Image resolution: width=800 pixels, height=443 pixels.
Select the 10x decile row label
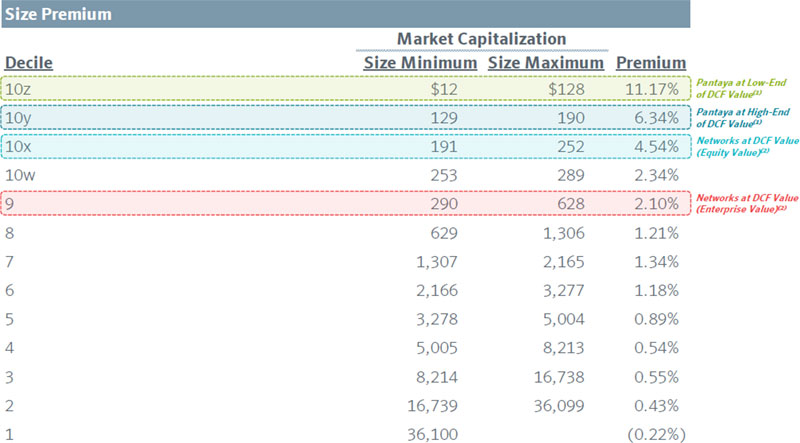pos(18,147)
